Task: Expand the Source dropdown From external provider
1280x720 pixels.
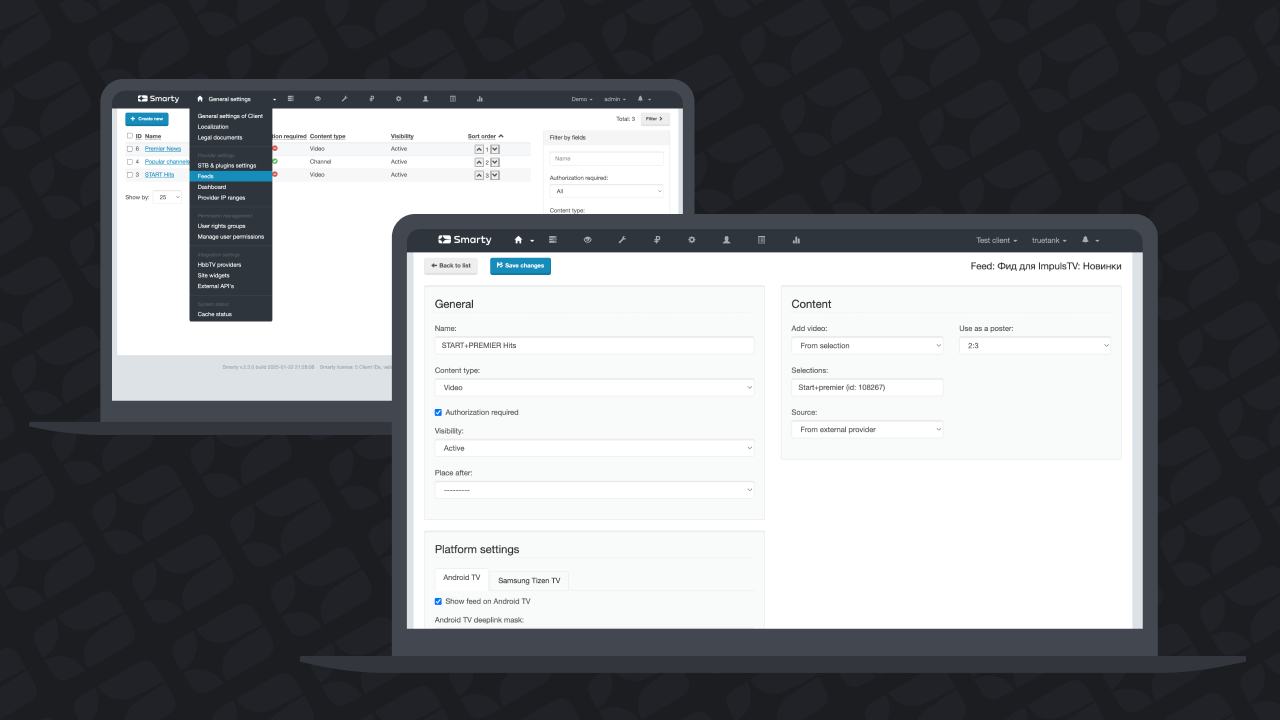Action: click(x=867, y=429)
